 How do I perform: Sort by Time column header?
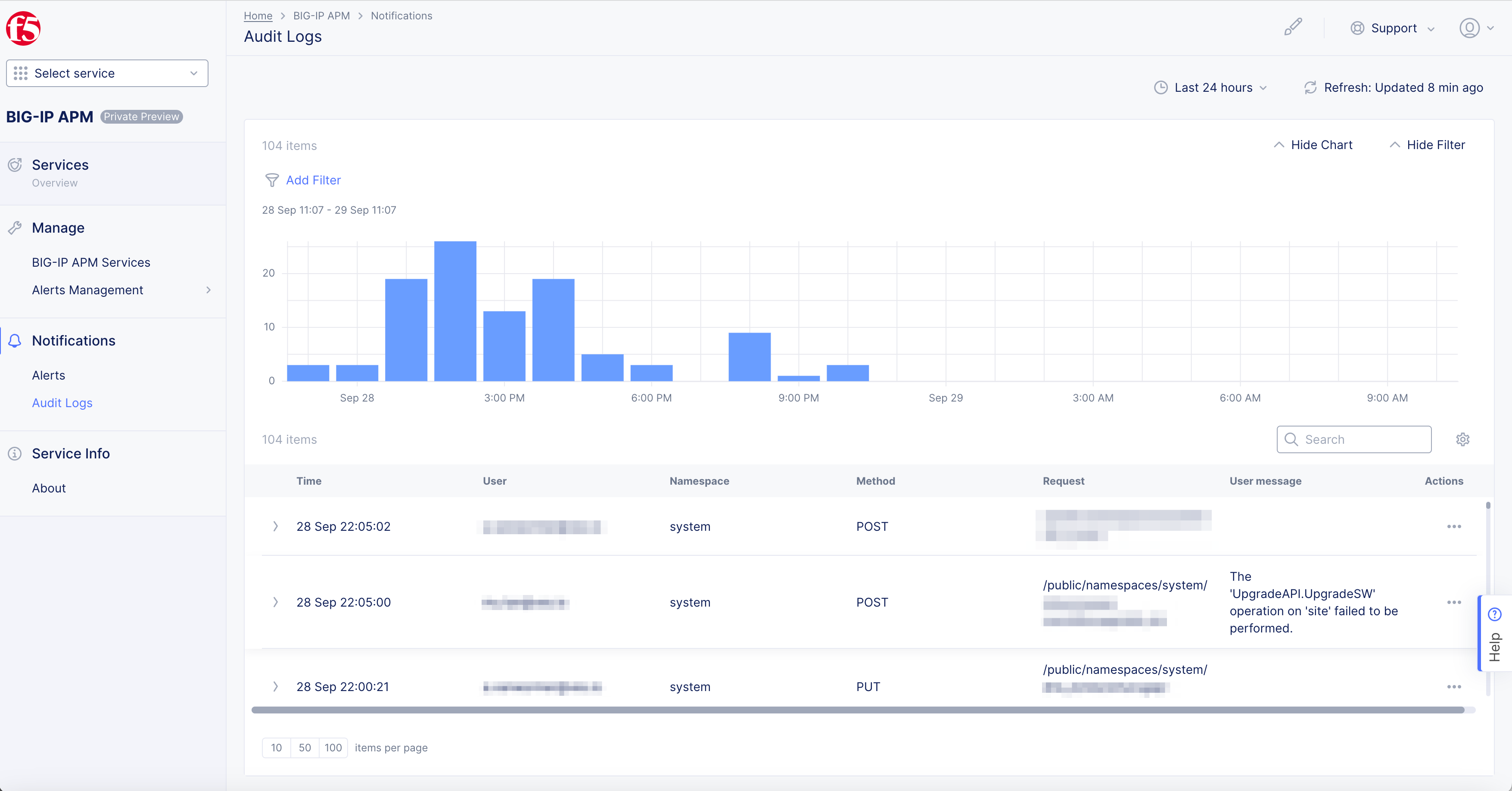coord(309,481)
